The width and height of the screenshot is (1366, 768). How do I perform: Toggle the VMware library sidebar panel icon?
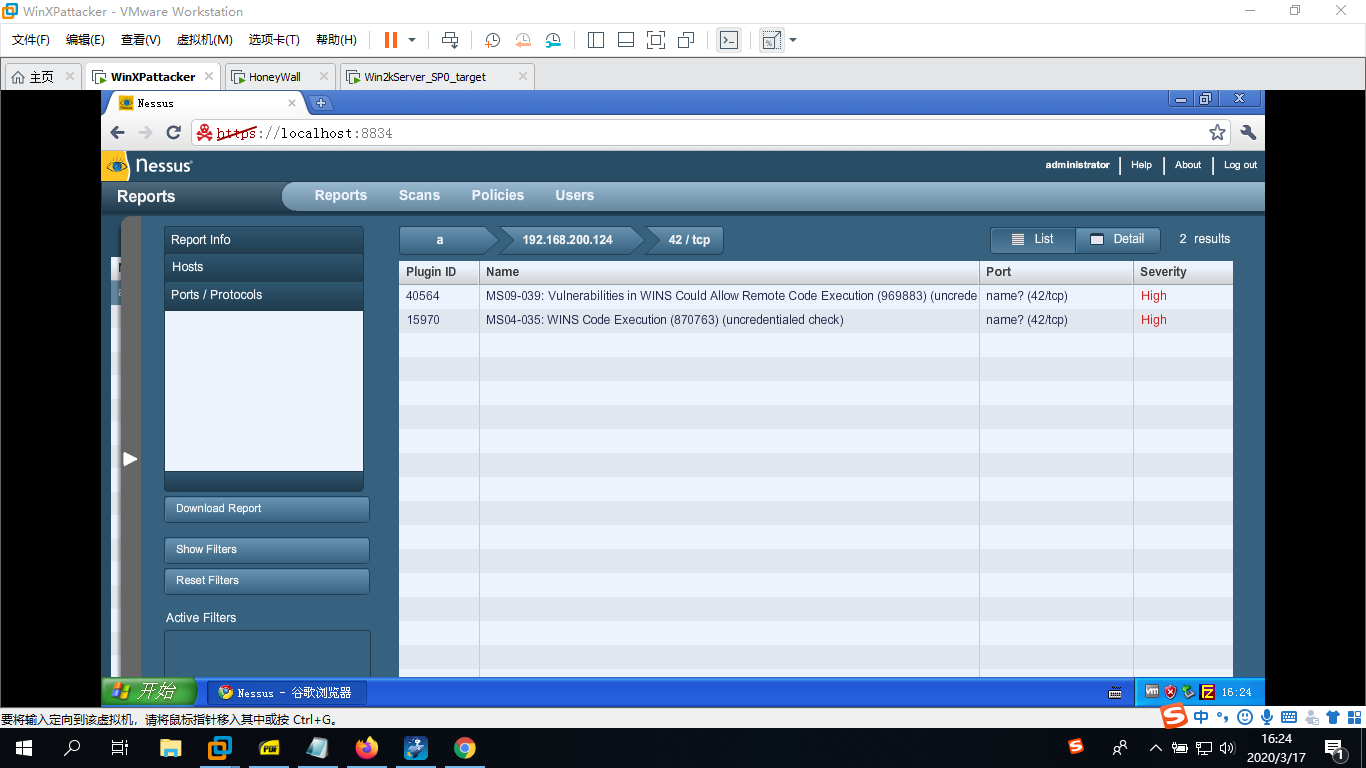(x=596, y=40)
